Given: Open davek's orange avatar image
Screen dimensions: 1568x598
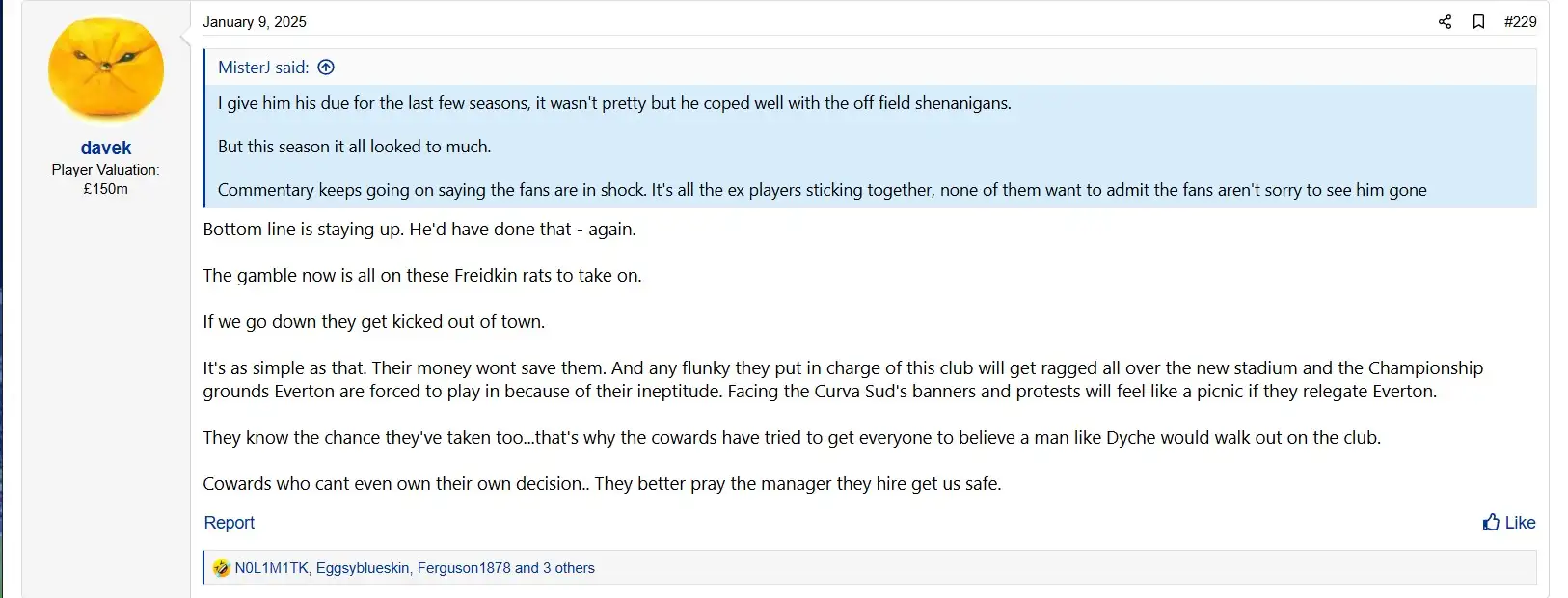Looking at the screenshot, I should 106,70.
